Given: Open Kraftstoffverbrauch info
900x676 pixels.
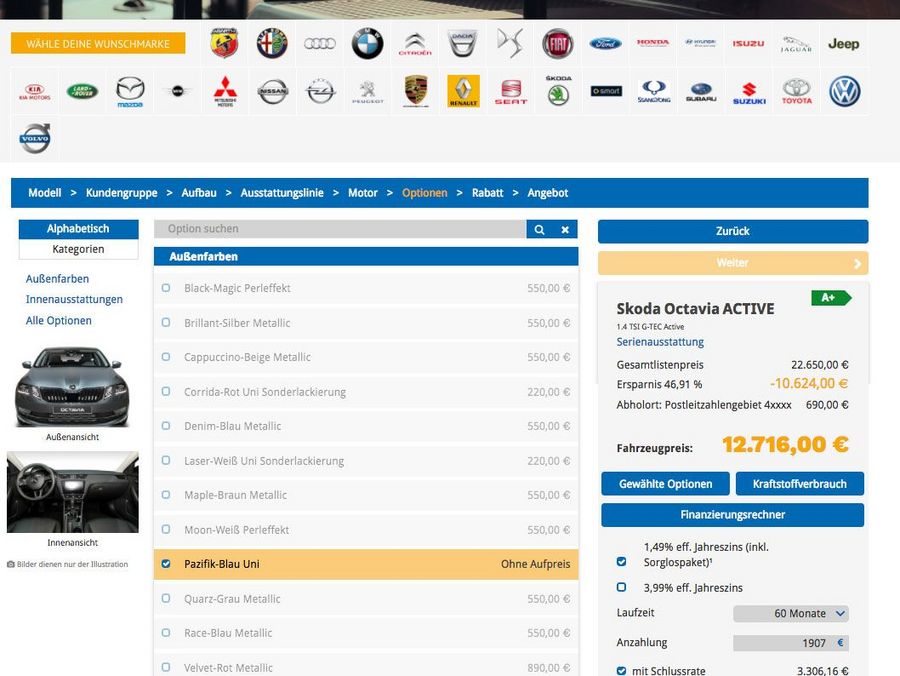Looking at the screenshot, I should coord(800,484).
